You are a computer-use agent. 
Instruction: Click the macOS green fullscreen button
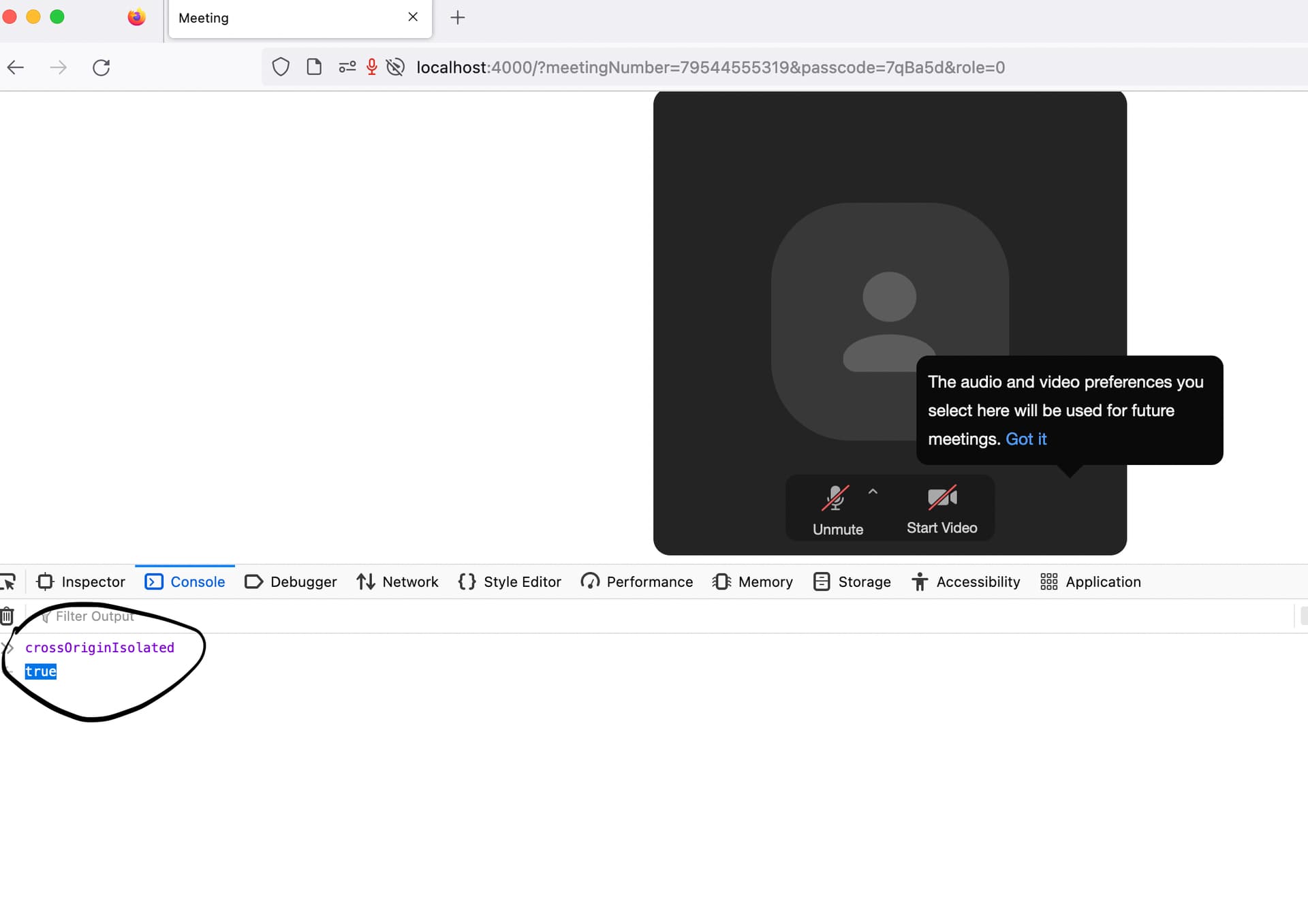[57, 17]
